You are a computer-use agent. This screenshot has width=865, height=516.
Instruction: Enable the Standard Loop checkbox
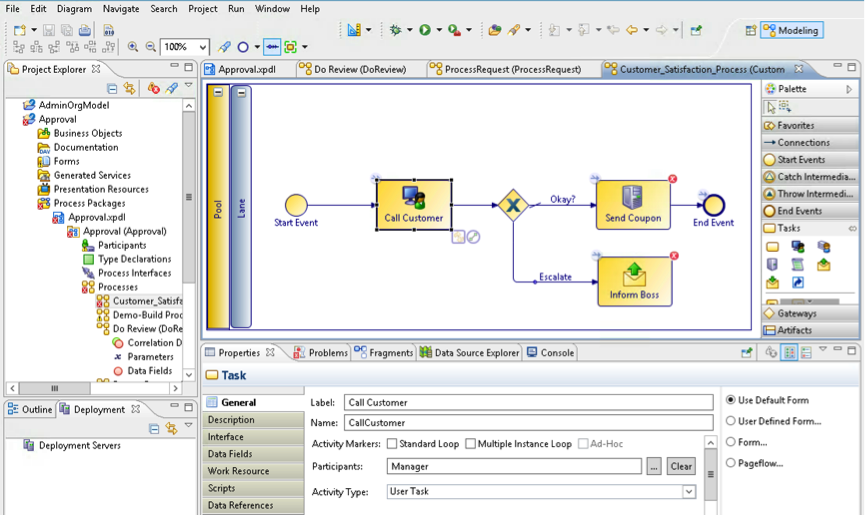pyautogui.click(x=392, y=444)
